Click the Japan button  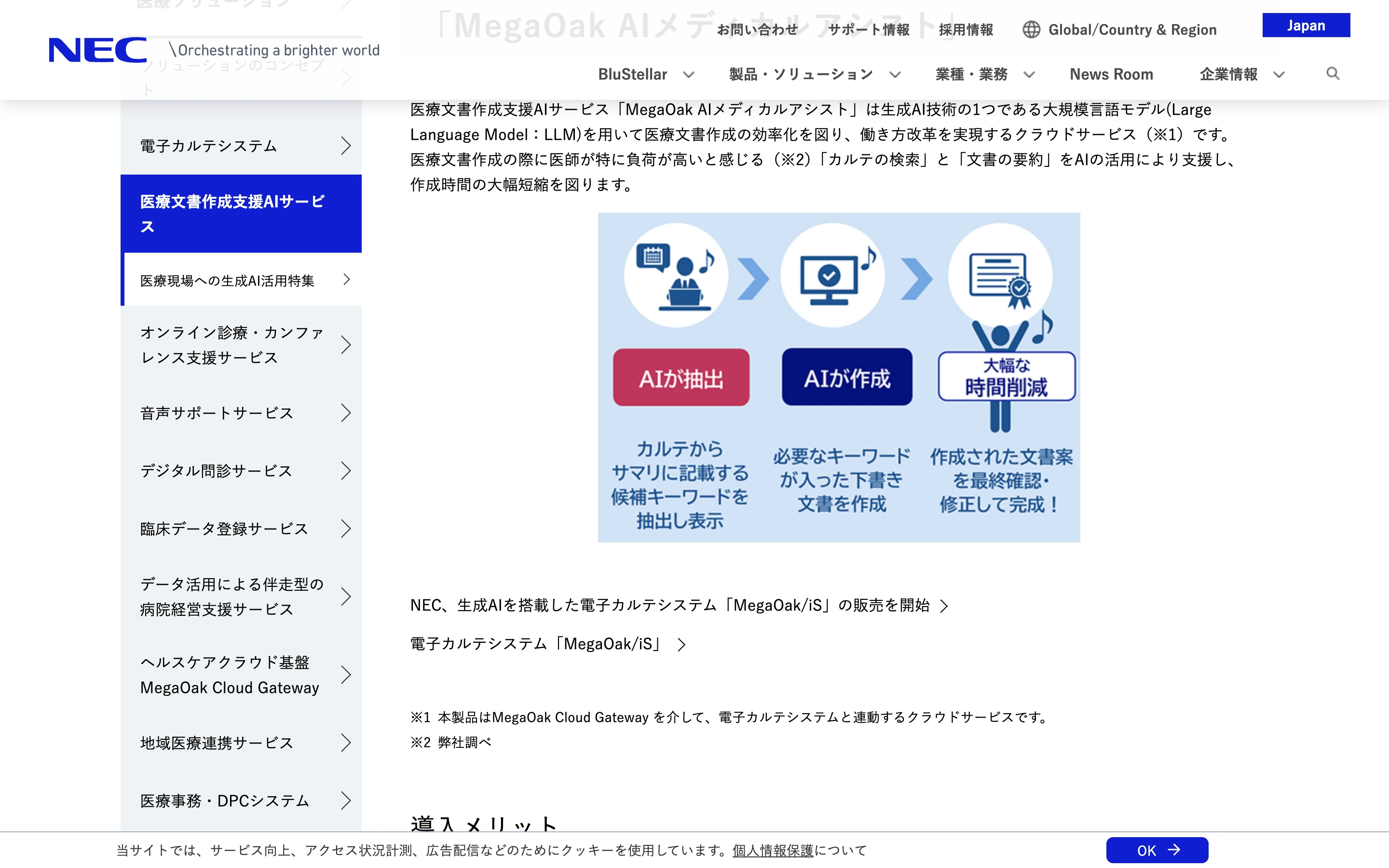tap(1306, 25)
